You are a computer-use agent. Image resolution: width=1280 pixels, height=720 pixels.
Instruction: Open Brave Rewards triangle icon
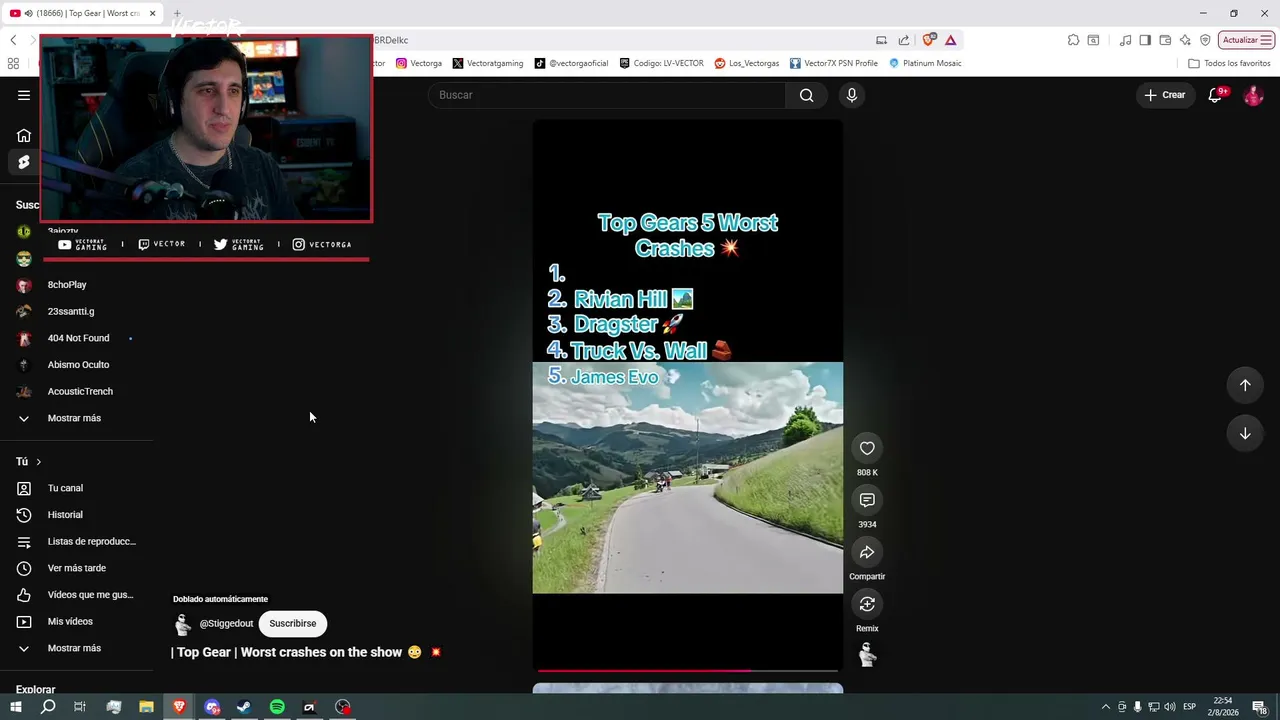(x=950, y=40)
